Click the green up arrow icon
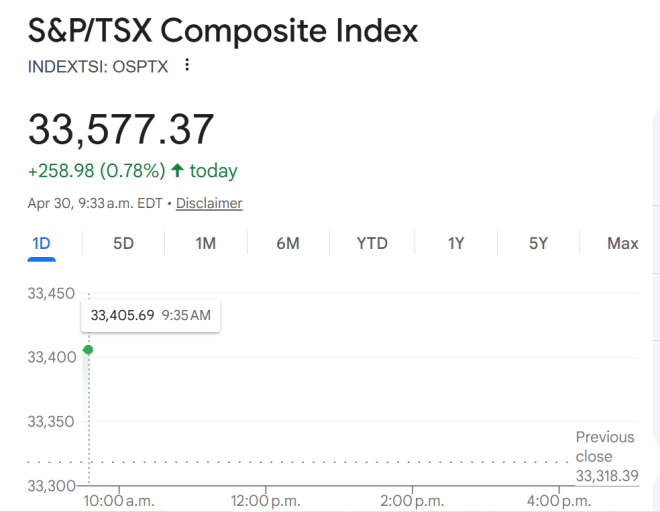 [179, 171]
